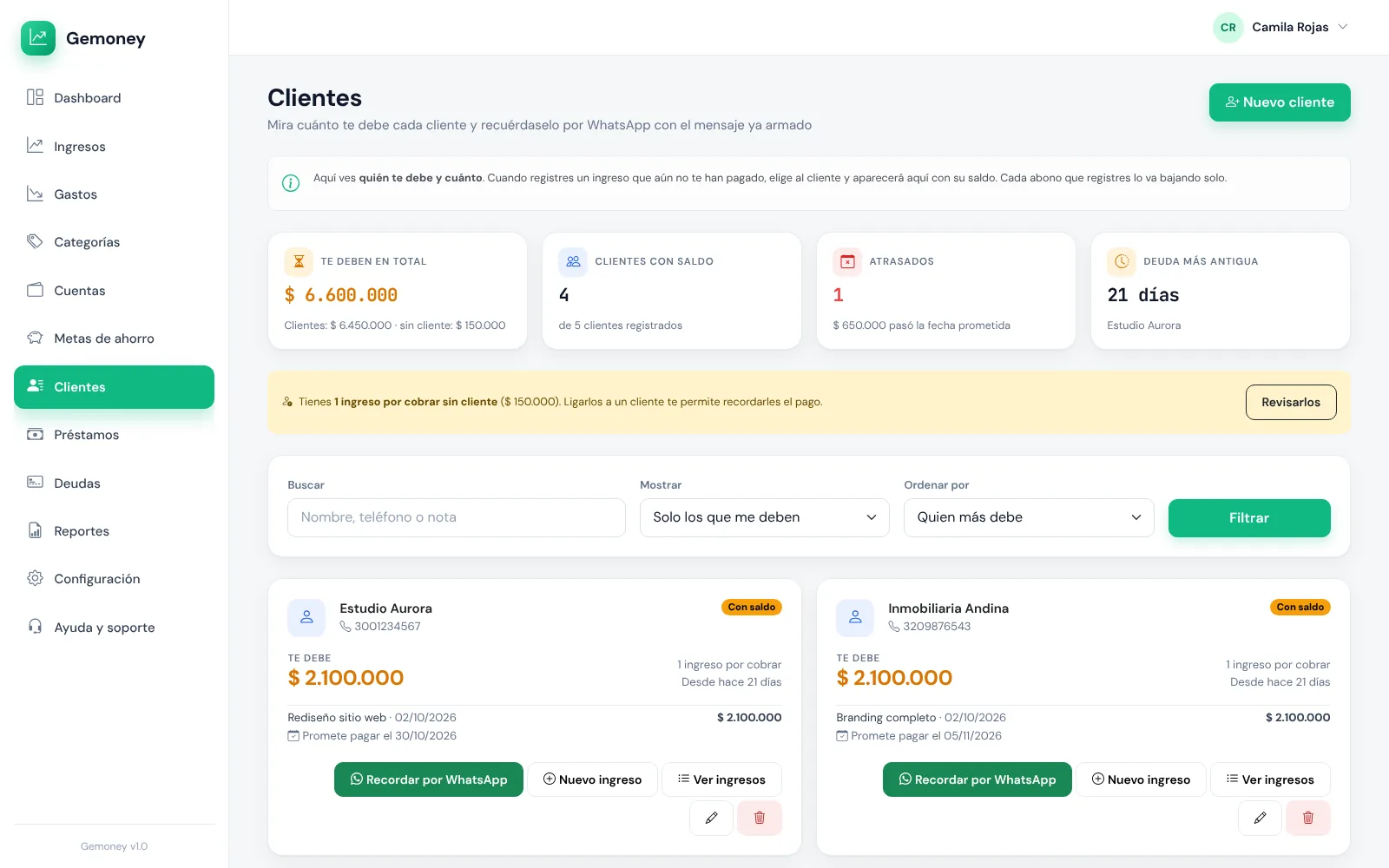This screenshot has height=868, width=1389.
Task: Add Nuevo ingreso for Inmobiliaria Andina
Action: pyautogui.click(x=1142, y=779)
